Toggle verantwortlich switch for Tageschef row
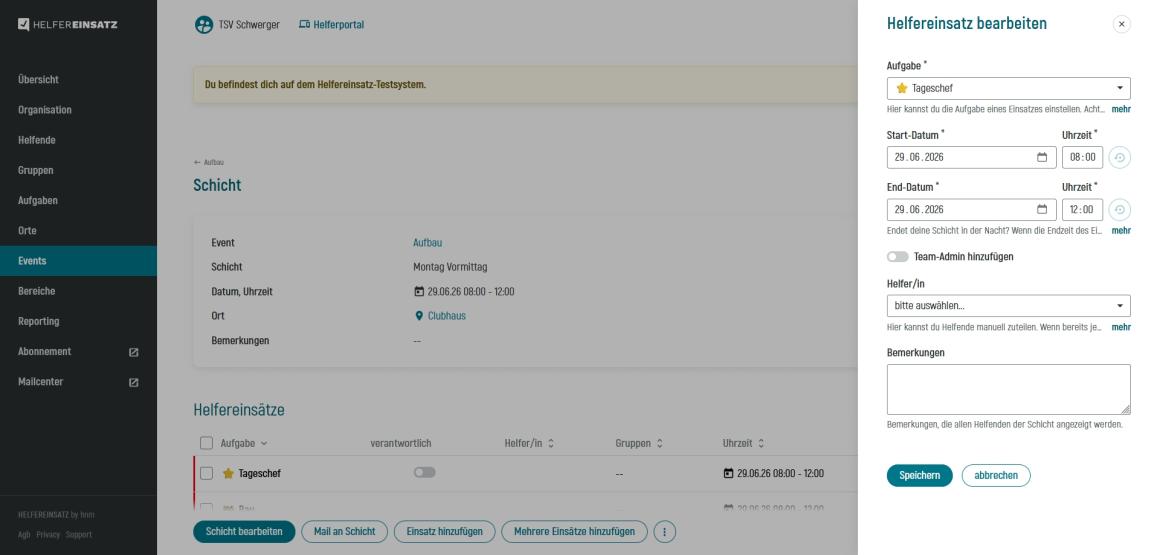This screenshot has width=1160, height=555. pyautogui.click(x=424, y=473)
